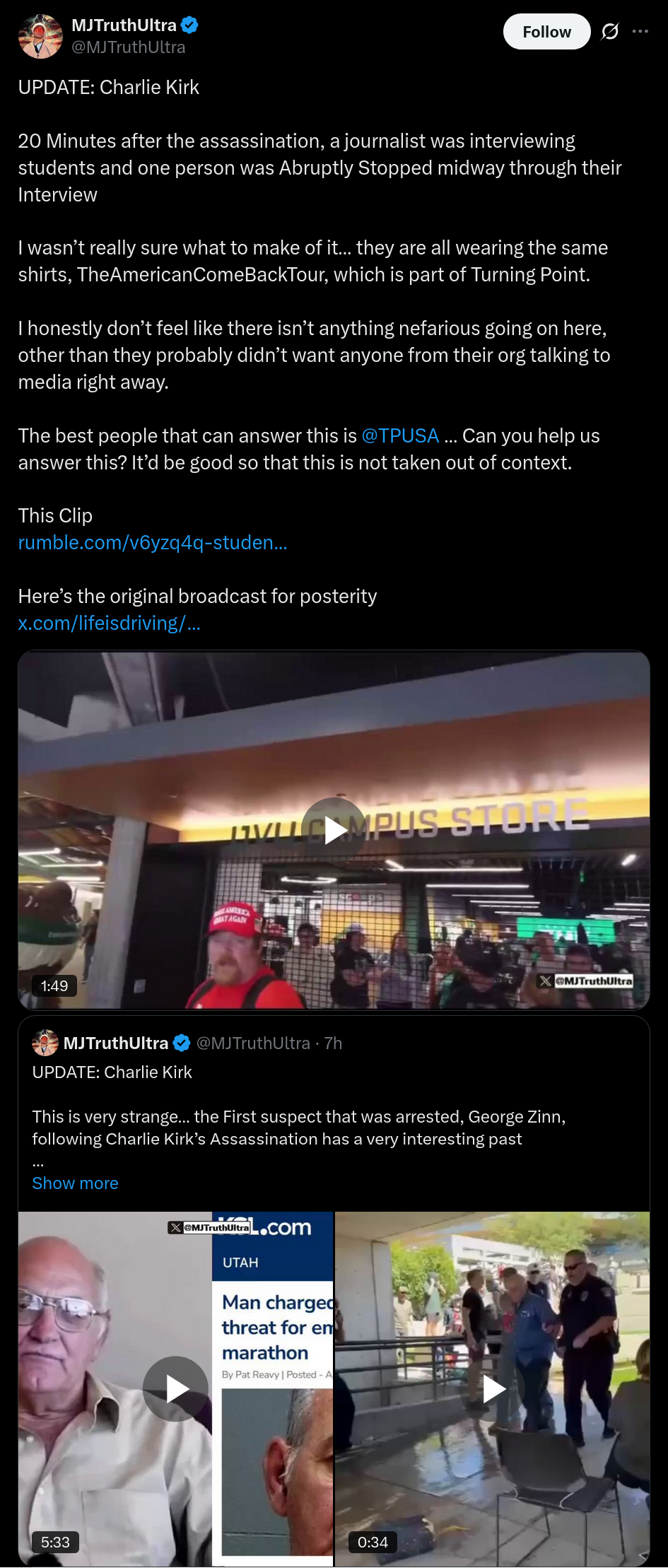Open the @TPUSA mention link

point(400,435)
